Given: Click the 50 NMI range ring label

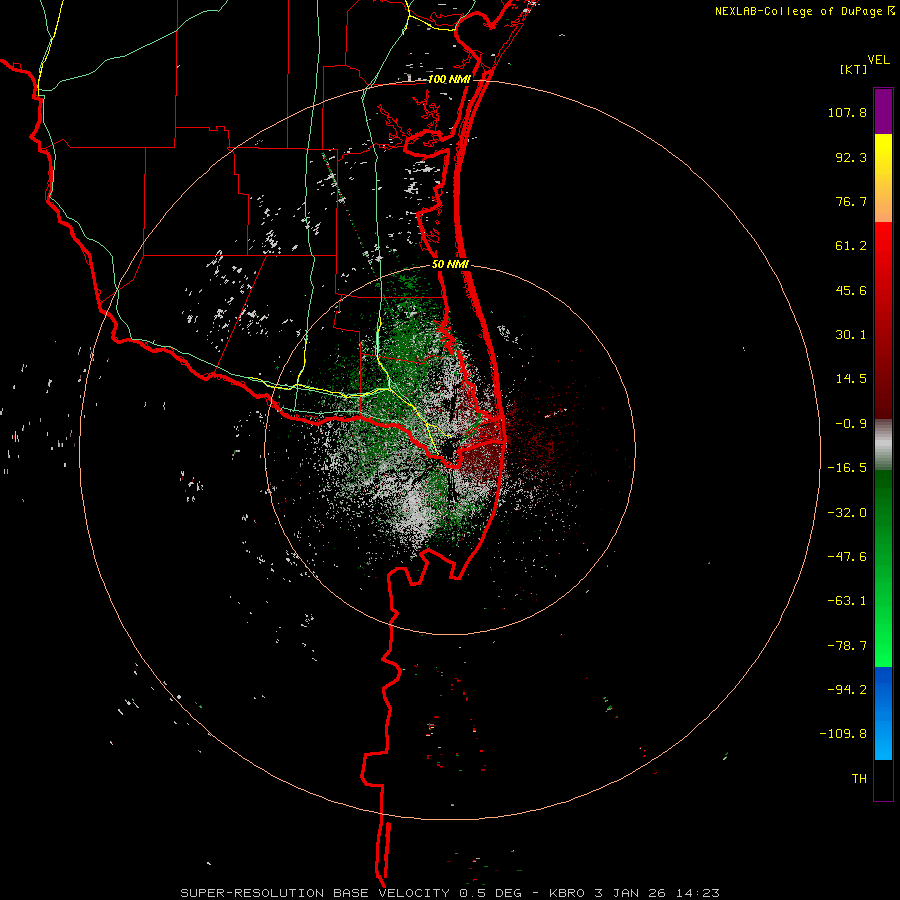Looking at the screenshot, I should tap(450, 265).
